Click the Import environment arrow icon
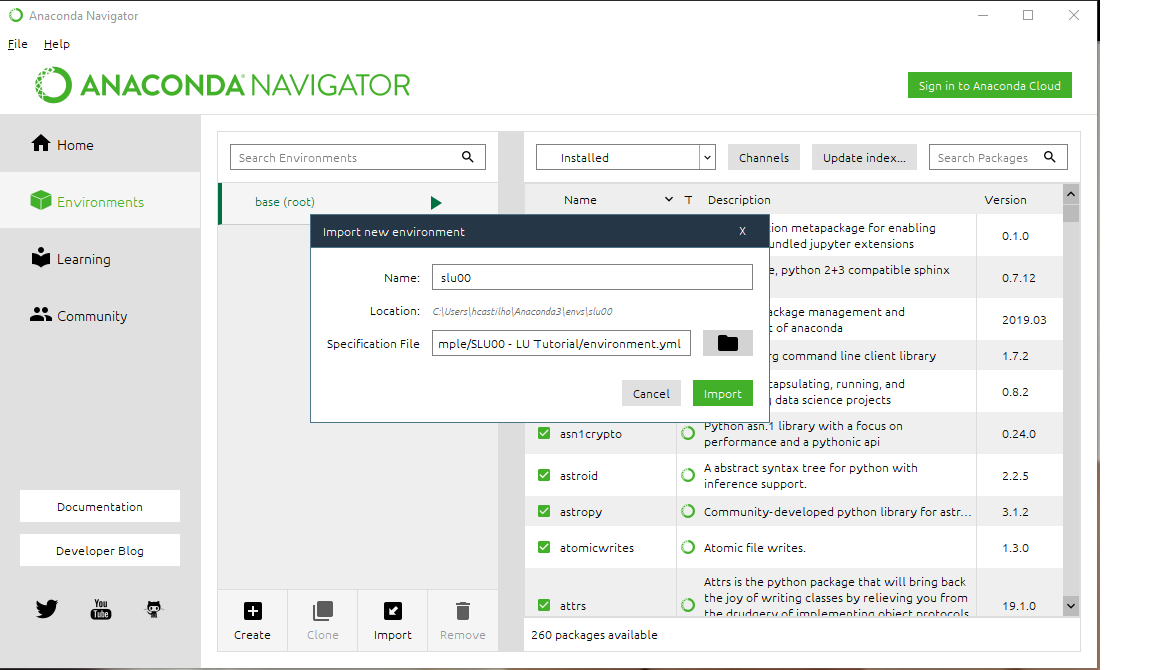1152x670 pixels. [393, 611]
